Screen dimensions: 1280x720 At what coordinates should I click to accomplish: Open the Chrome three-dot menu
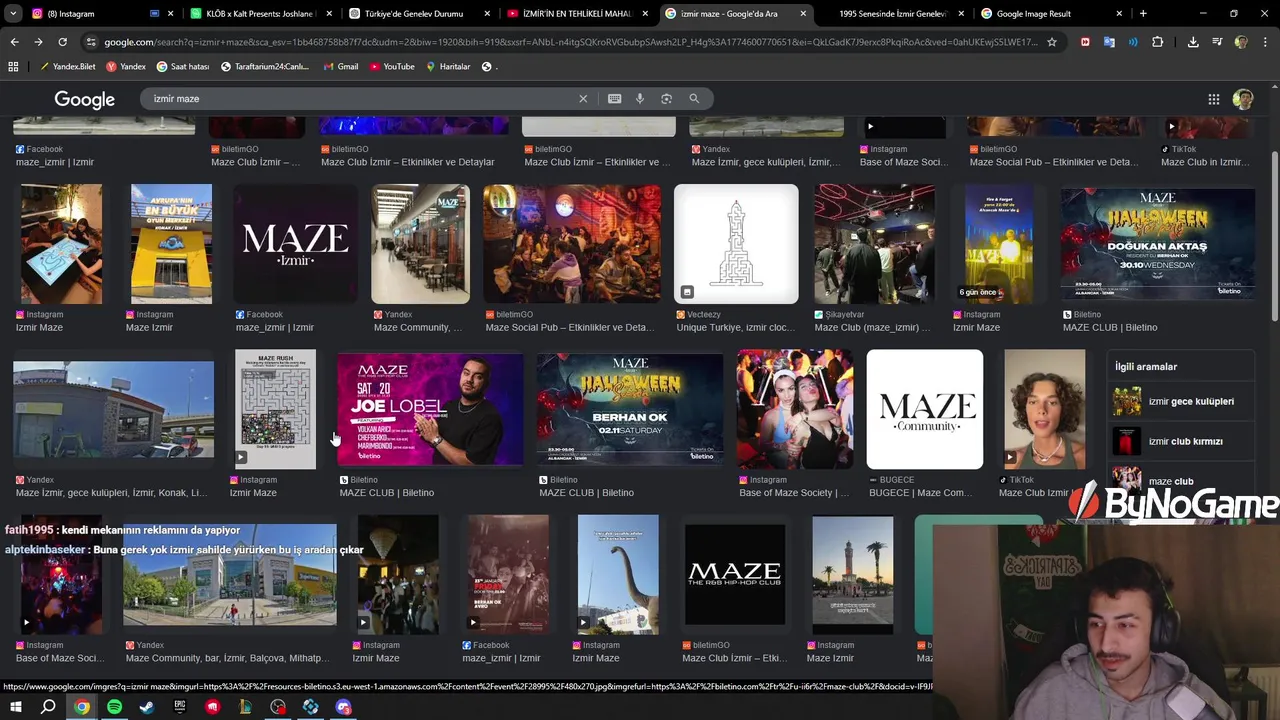pyautogui.click(x=1265, y=42)
